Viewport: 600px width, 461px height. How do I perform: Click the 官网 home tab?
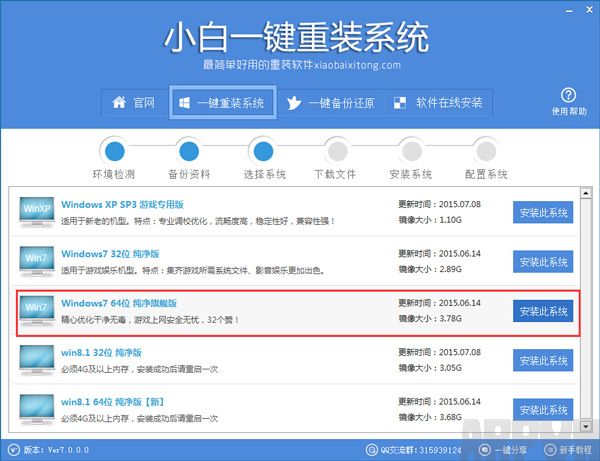click(133, 102)
